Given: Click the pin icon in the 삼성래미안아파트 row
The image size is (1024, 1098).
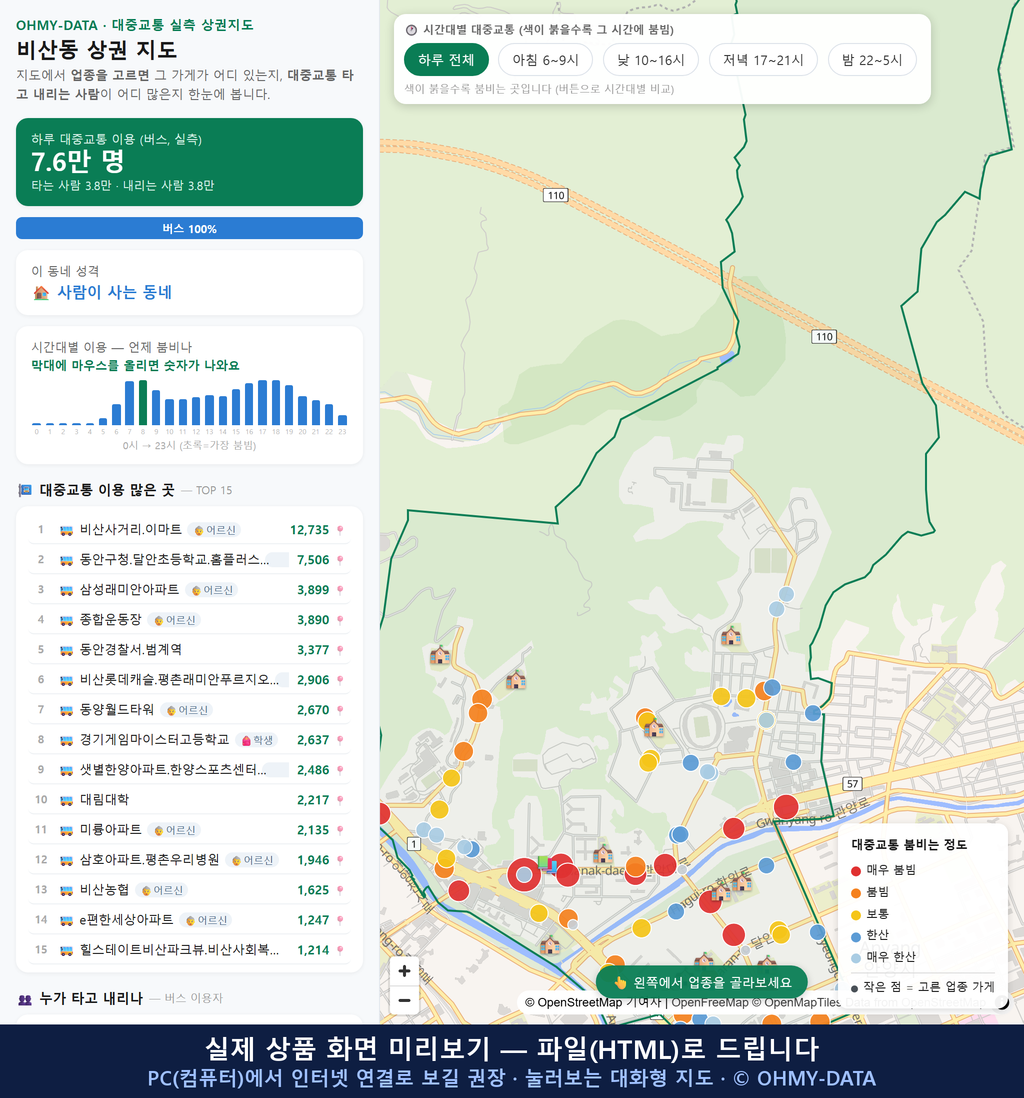Looking at the screenshot, I should pos(340,590).
